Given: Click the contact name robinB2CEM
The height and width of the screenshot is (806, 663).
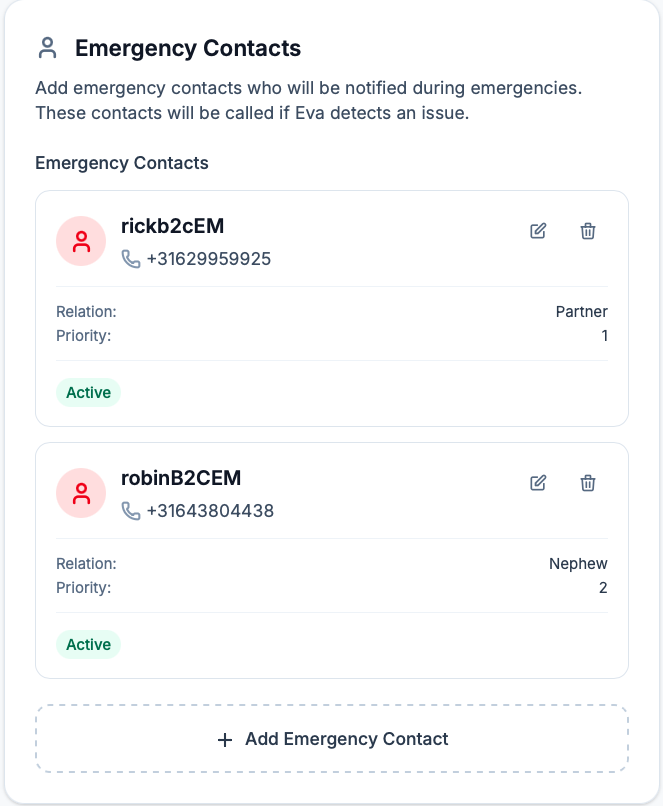Looking at the screenshot, I should click(x=180, y=478).
